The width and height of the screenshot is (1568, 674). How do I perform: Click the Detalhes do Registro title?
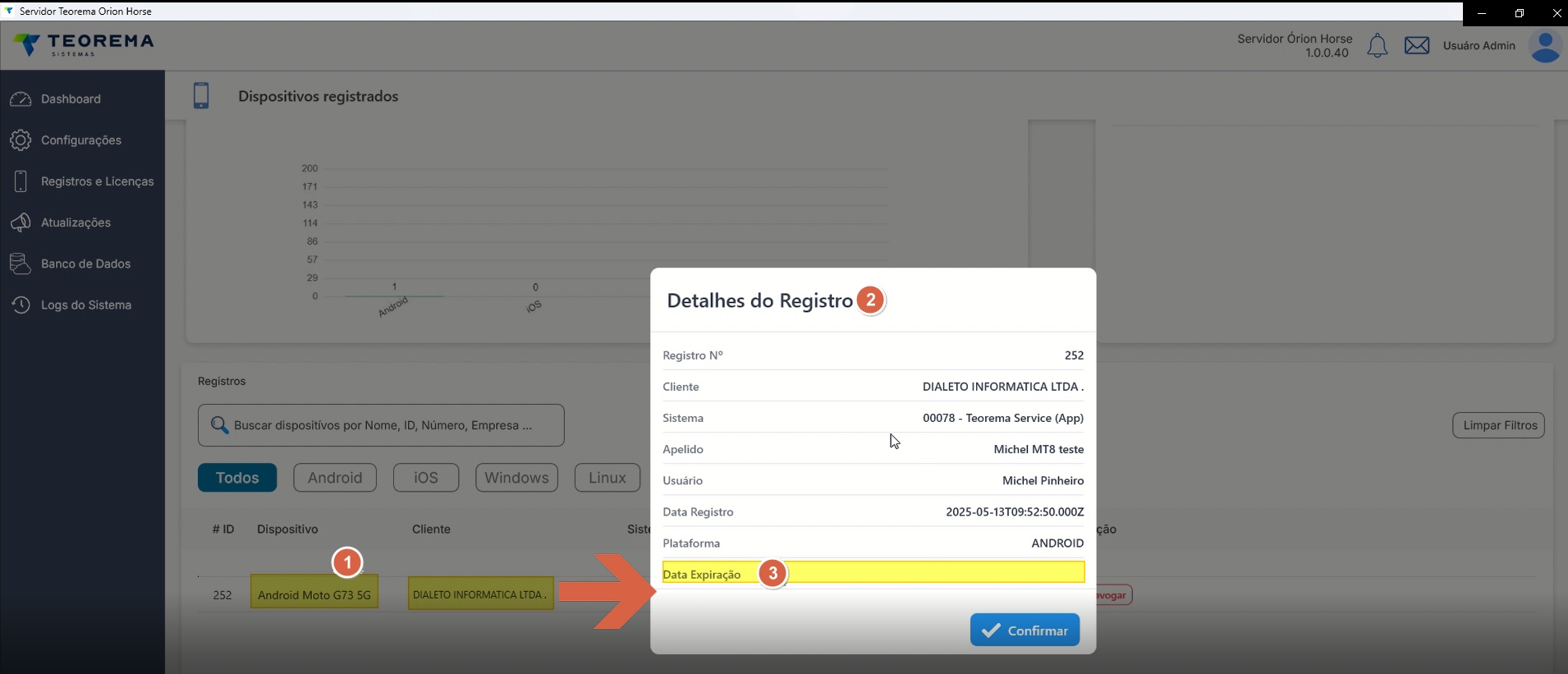pyautogui.click(x=760, y=300)
